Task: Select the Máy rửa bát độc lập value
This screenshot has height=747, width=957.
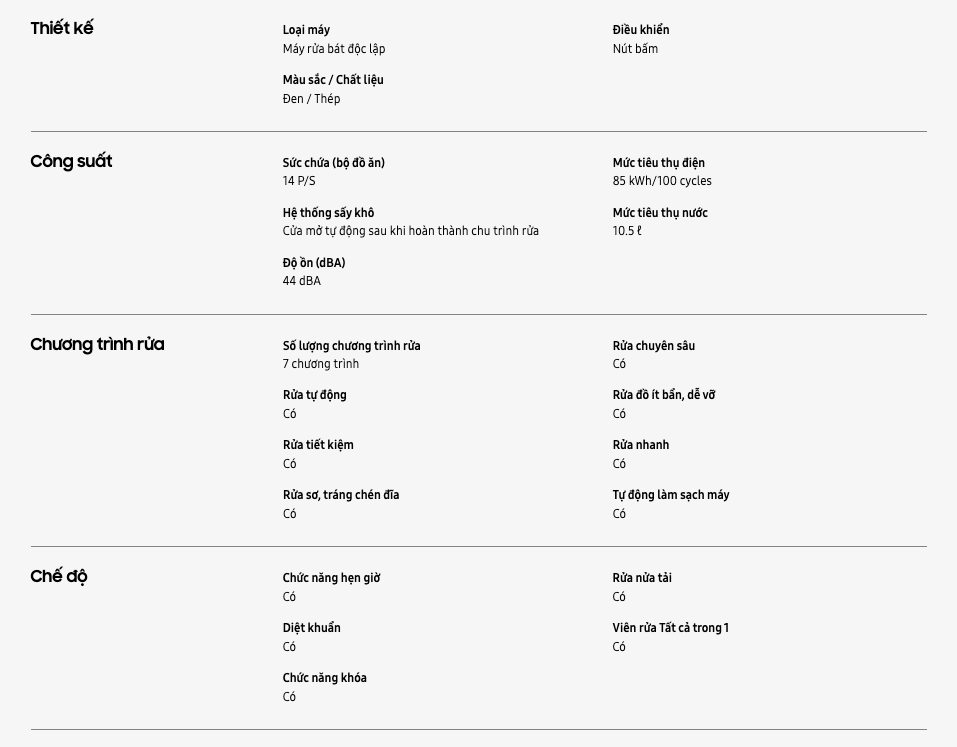Action: [334, 49]
